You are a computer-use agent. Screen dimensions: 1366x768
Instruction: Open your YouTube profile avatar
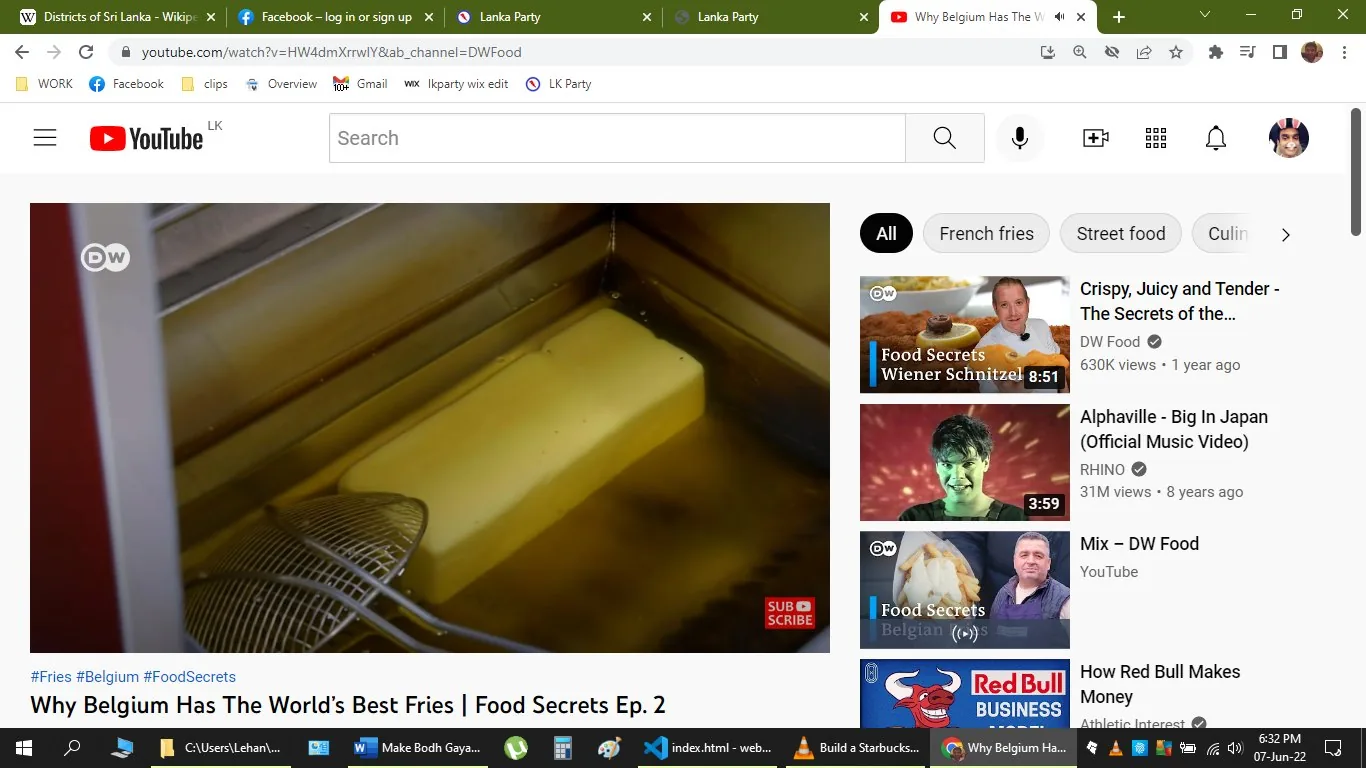coord(1288,137)
